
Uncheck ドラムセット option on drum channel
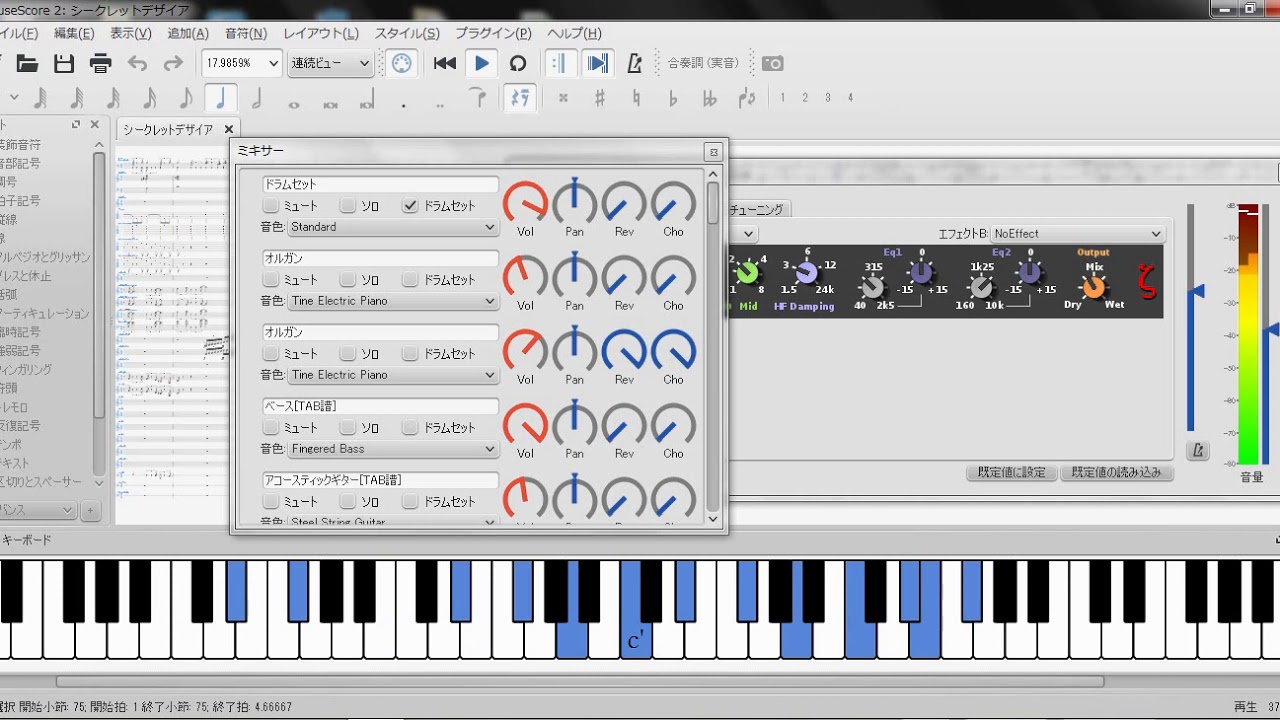tap(410, 205)
